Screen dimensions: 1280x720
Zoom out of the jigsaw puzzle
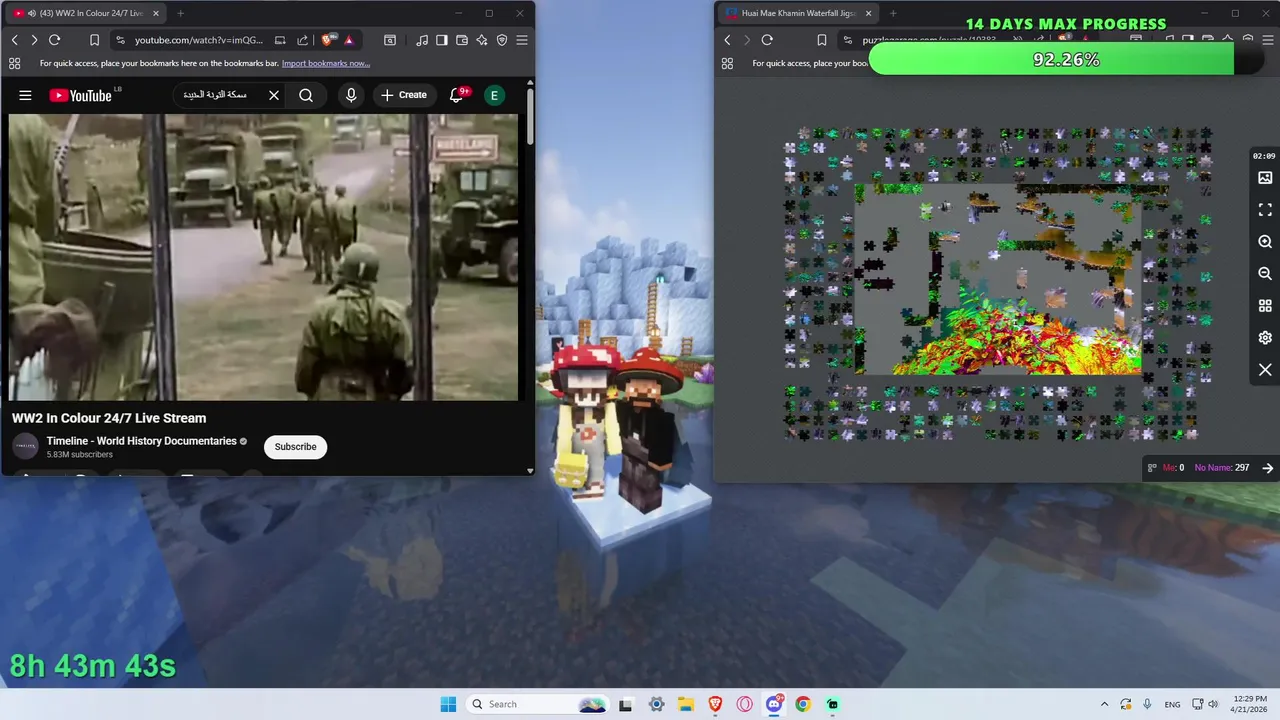(1265, 274)
